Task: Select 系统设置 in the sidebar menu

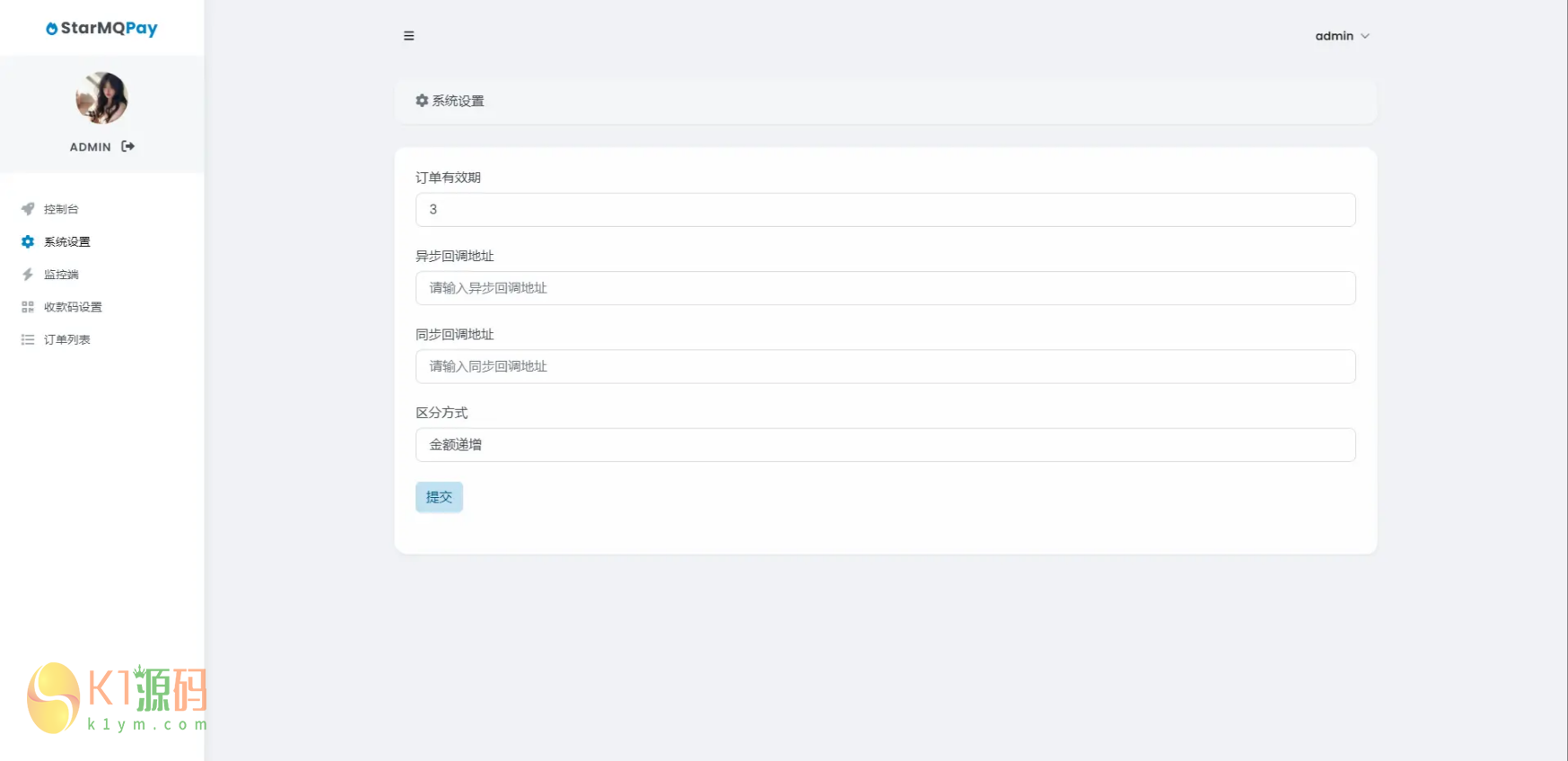Action: (67, 241)
